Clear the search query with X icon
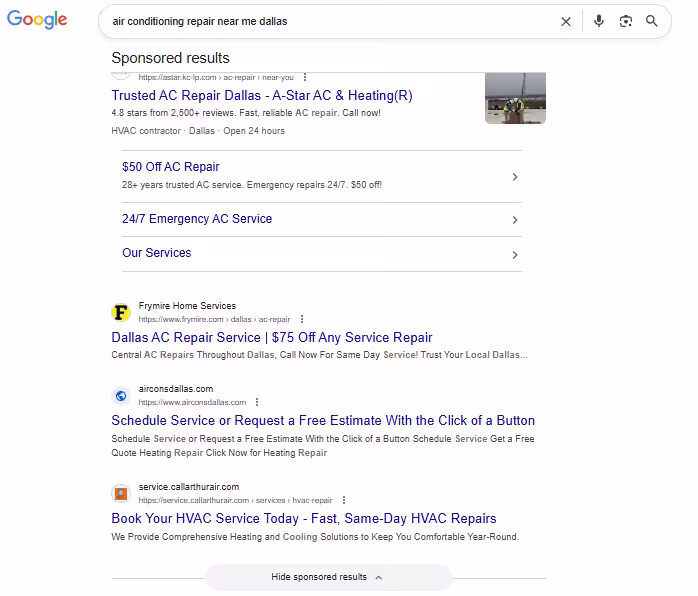This screenshot has width=698, height=596. coord(566,21)
